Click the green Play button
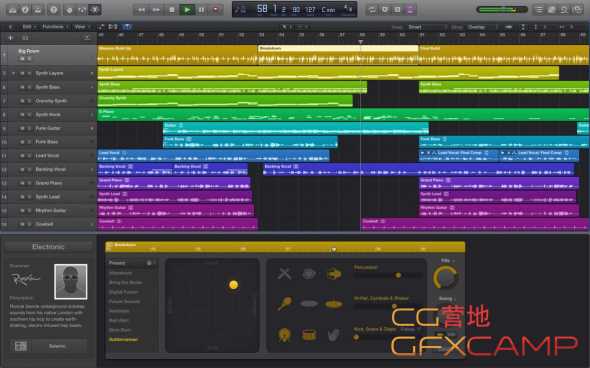The width and height of the screenshot is (590, 368). click(x=187, y=10)
